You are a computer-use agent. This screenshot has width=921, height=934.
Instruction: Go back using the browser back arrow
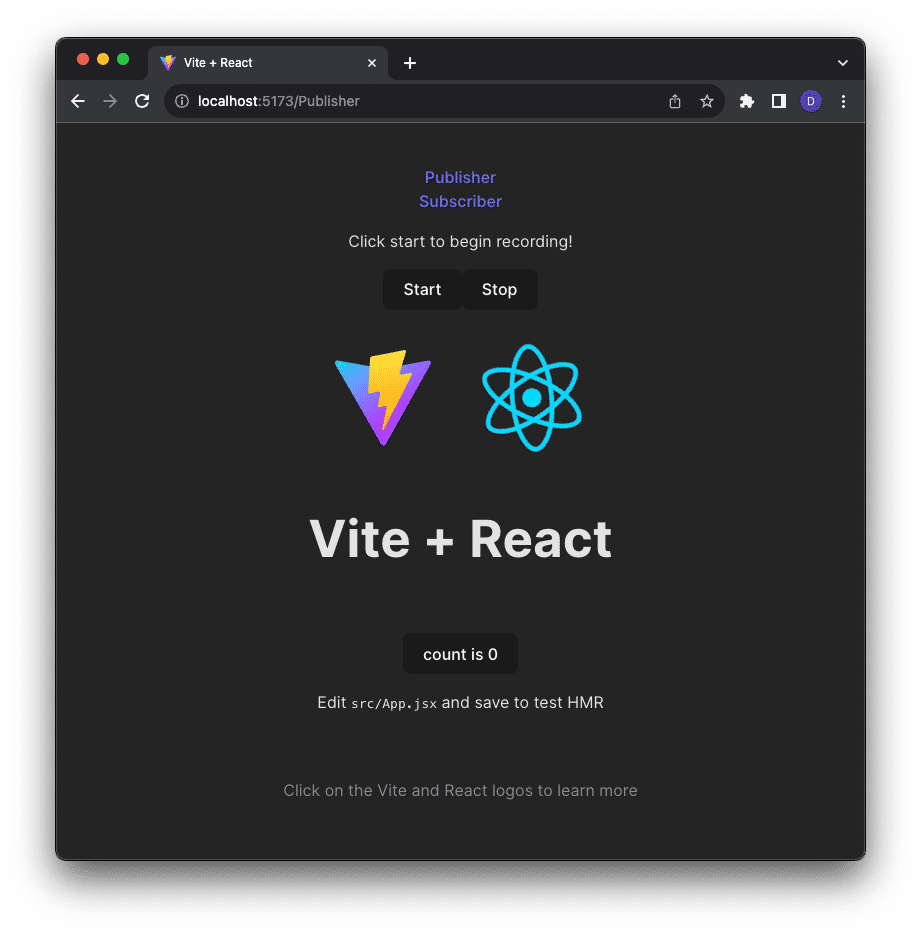pyautogui.click(x=78, y=101)
